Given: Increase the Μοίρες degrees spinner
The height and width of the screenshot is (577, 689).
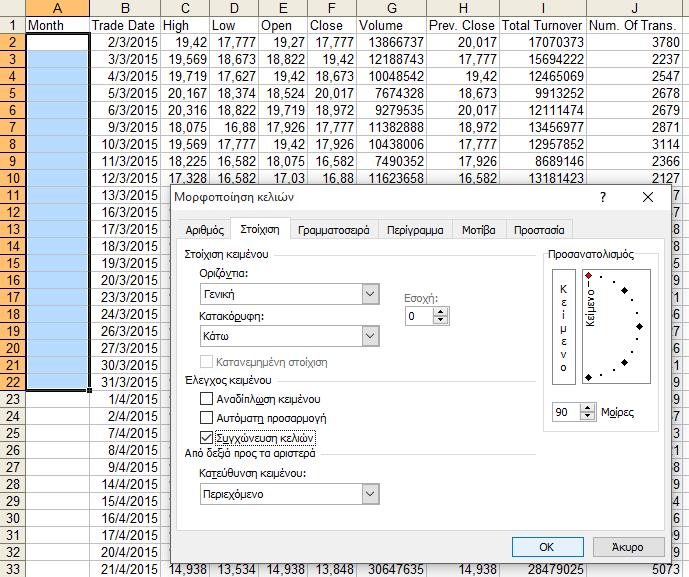Looking at the screenshot, I should pos(587,408).
